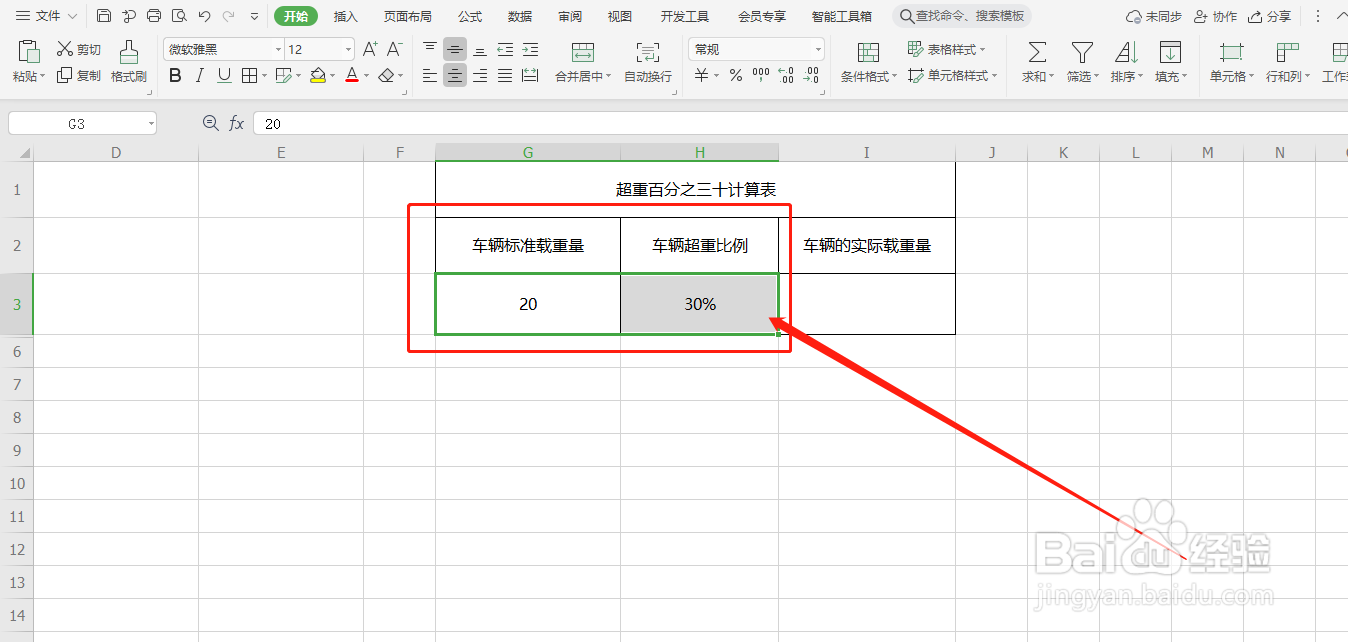Screen dimensions: 1348x642
Task: Open the font size dropdown showing 12
Action: [348, 49]
